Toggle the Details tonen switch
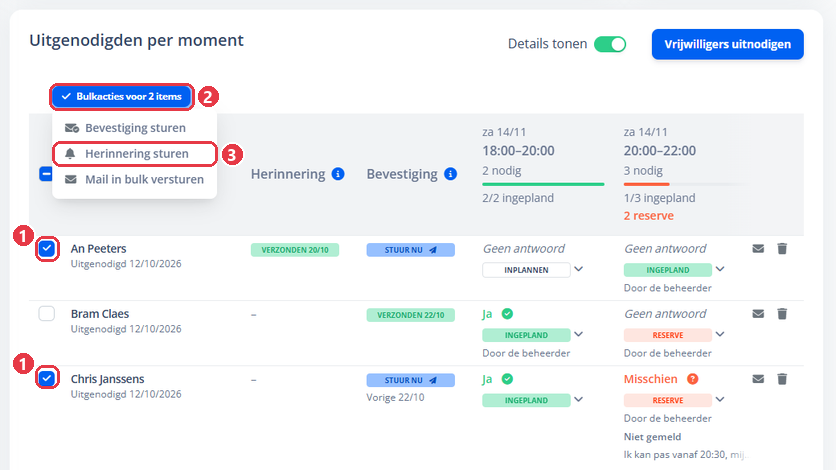 610,44
